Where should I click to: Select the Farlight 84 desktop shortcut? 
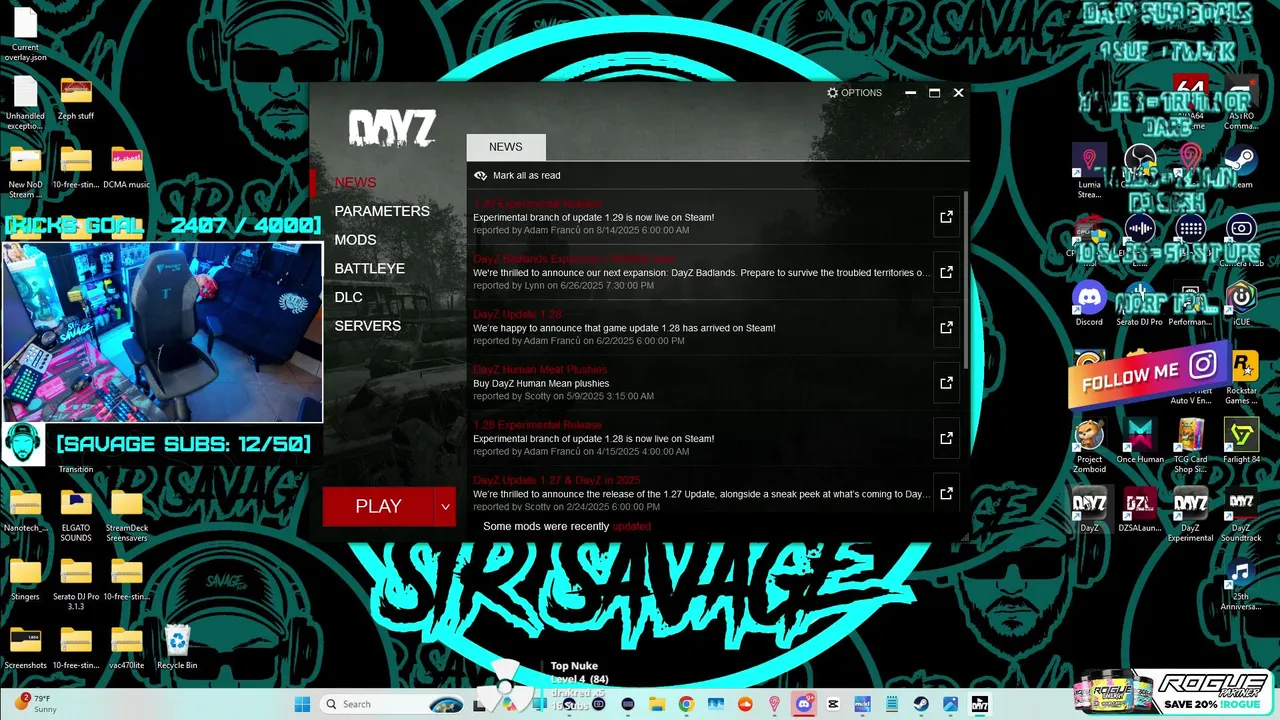coord(1241,440)
